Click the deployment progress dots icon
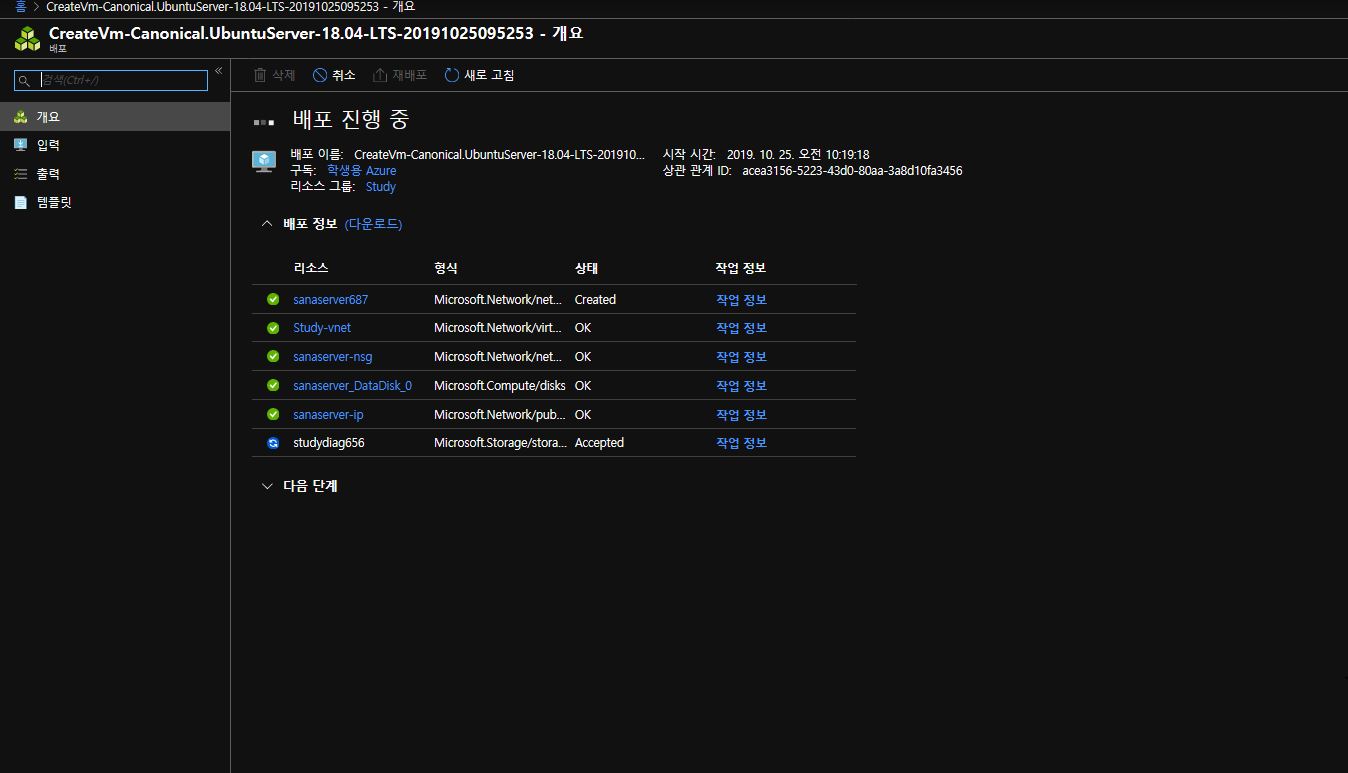 pos(264,122)
